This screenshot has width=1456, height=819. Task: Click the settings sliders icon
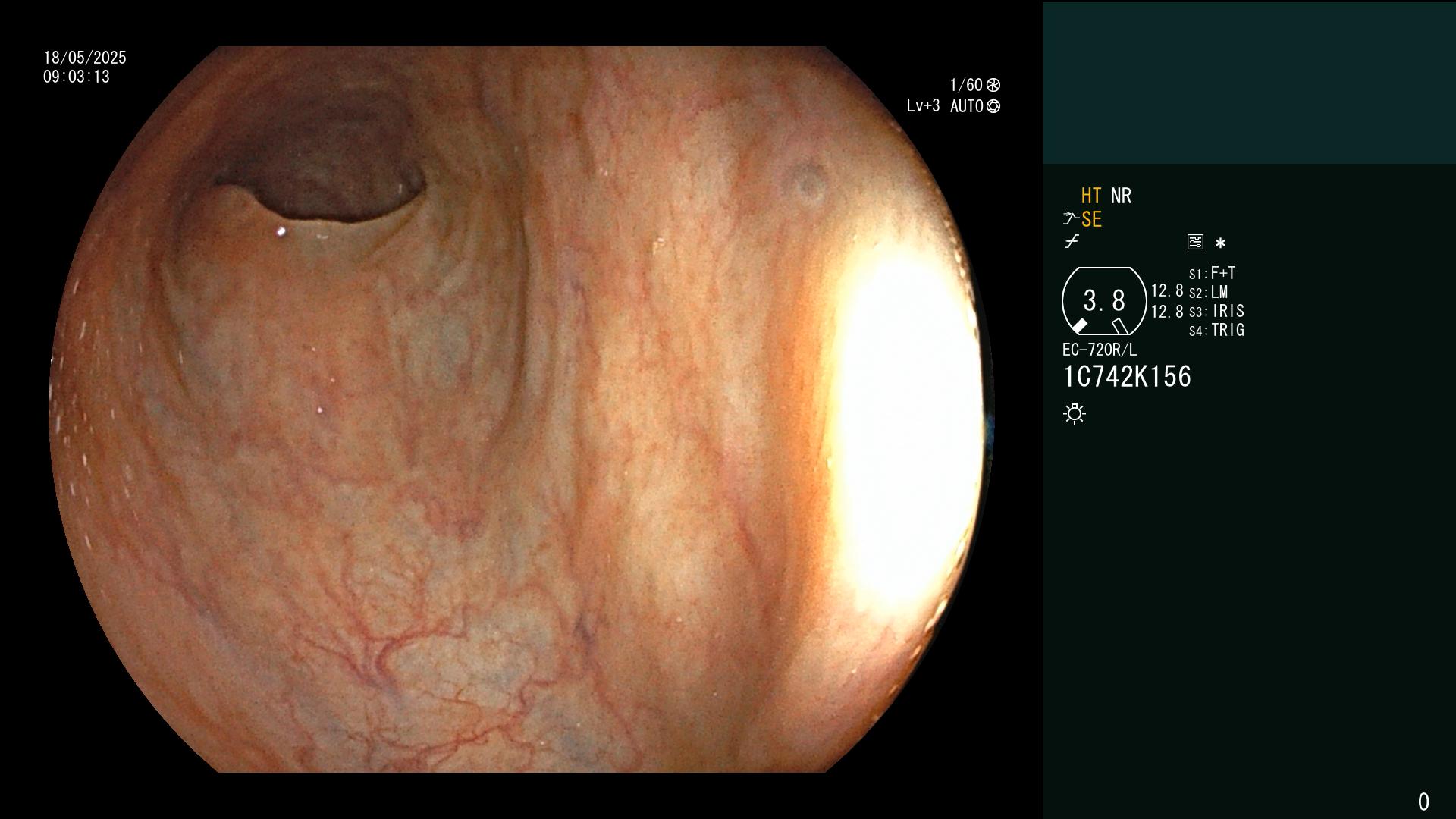1195,243
